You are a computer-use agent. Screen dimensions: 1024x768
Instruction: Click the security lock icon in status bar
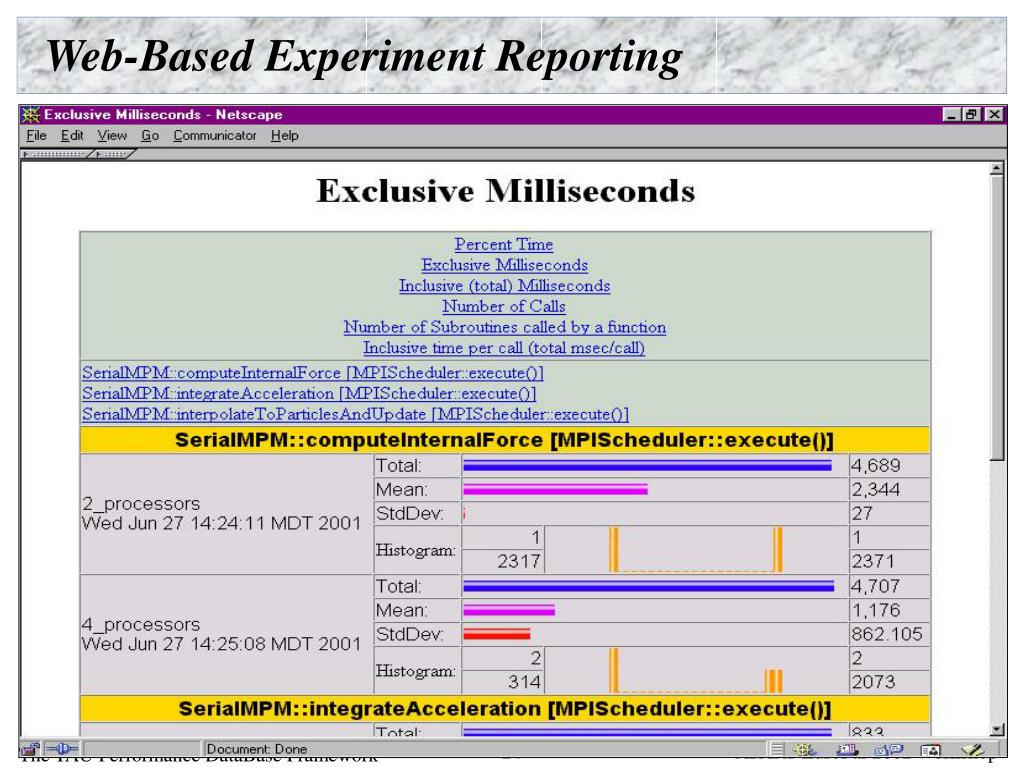pos(29,748)
